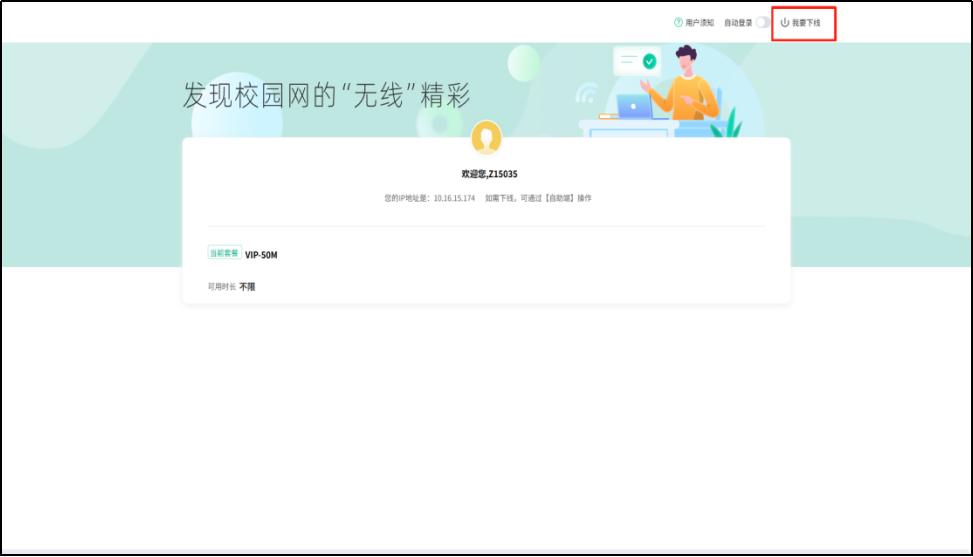The height and width of the screenshot is (557, 973).
Task: Click the welcome text 欢迎您,Z15035
Action: 489,174
